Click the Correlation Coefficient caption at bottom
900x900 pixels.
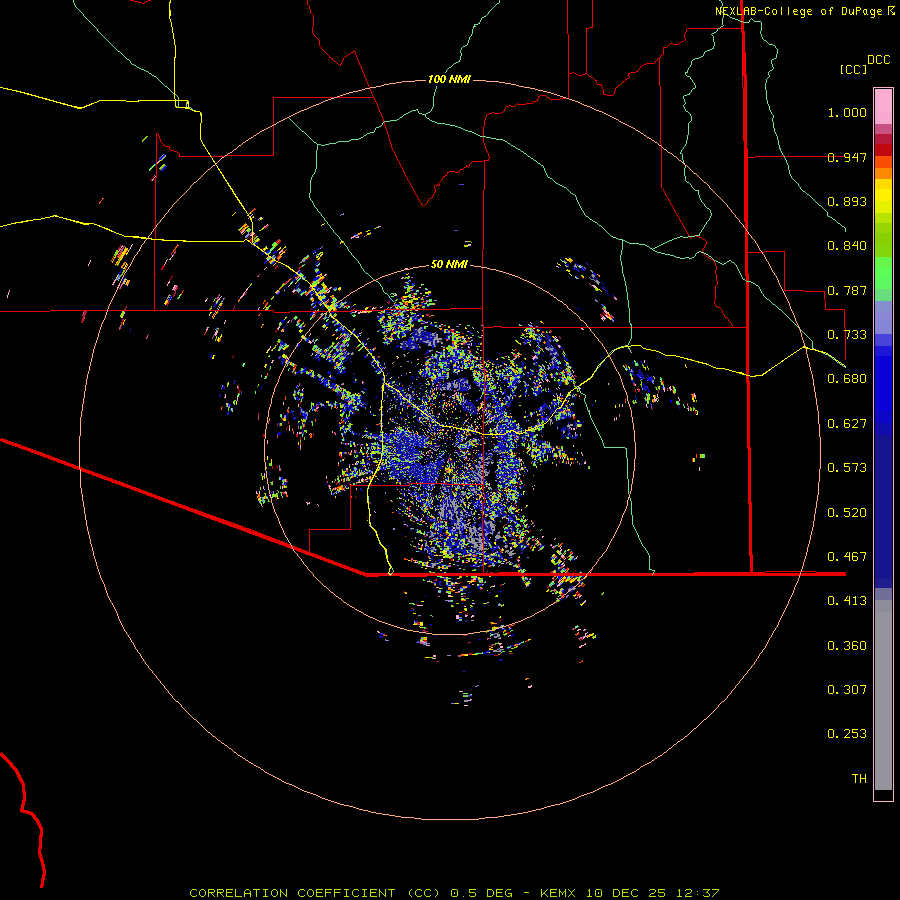[454, 893]
